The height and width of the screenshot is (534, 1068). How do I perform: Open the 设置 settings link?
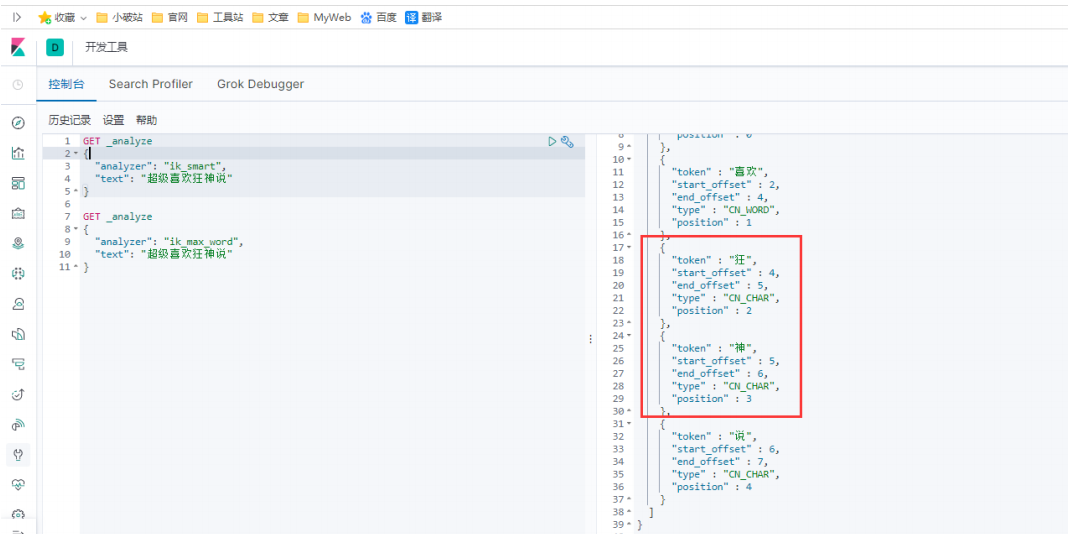tap(113, 120)
